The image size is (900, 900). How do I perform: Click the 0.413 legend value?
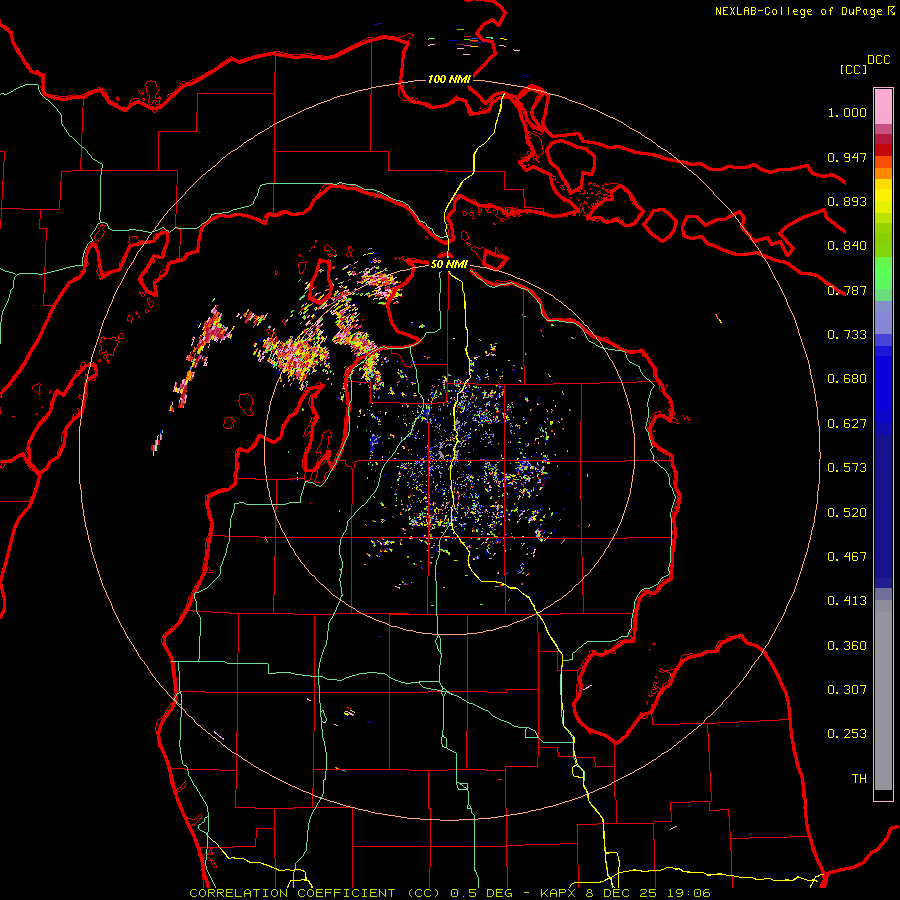pyautogui.click(x=847, y=601)
